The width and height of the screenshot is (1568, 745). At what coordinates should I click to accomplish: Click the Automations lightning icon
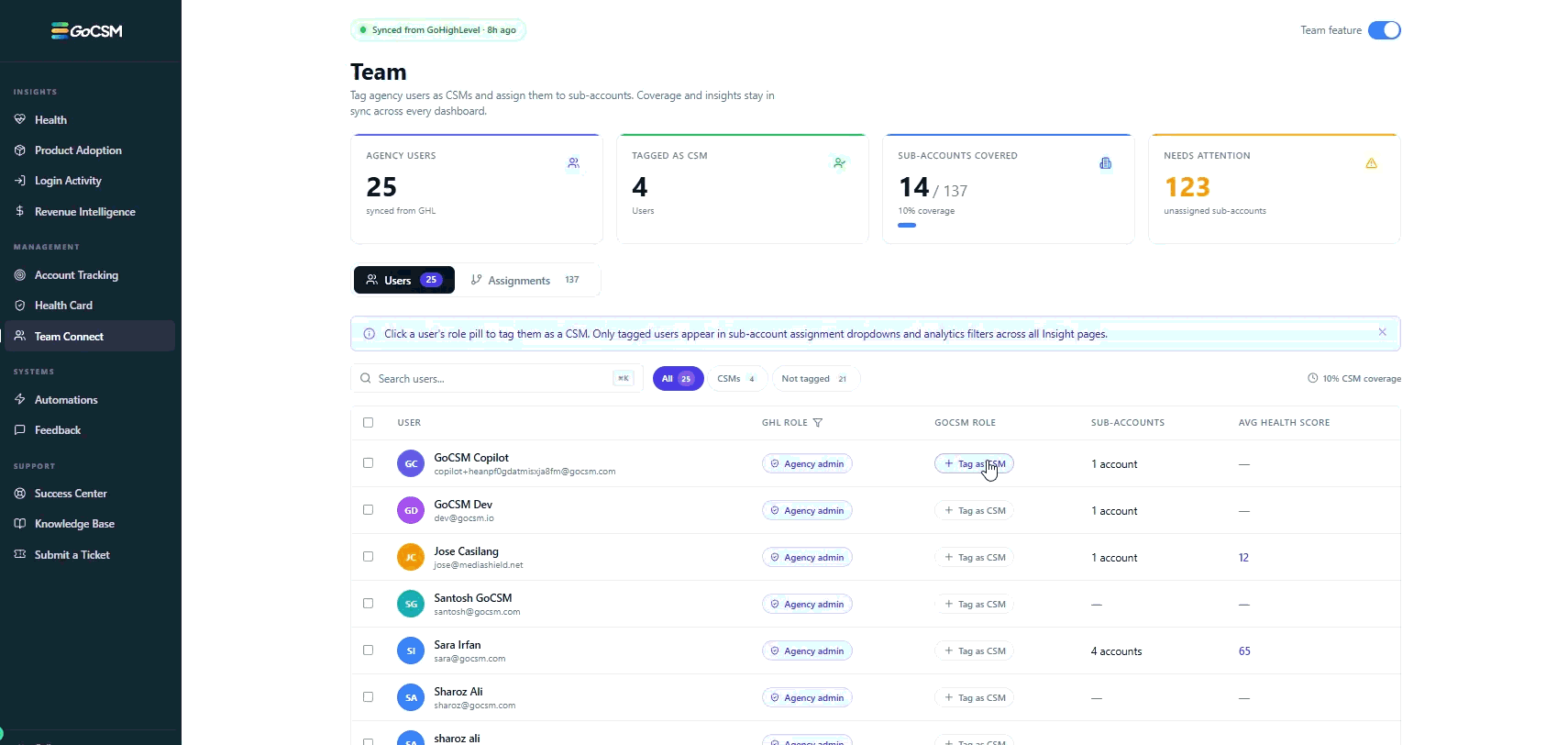click(20, 399)
